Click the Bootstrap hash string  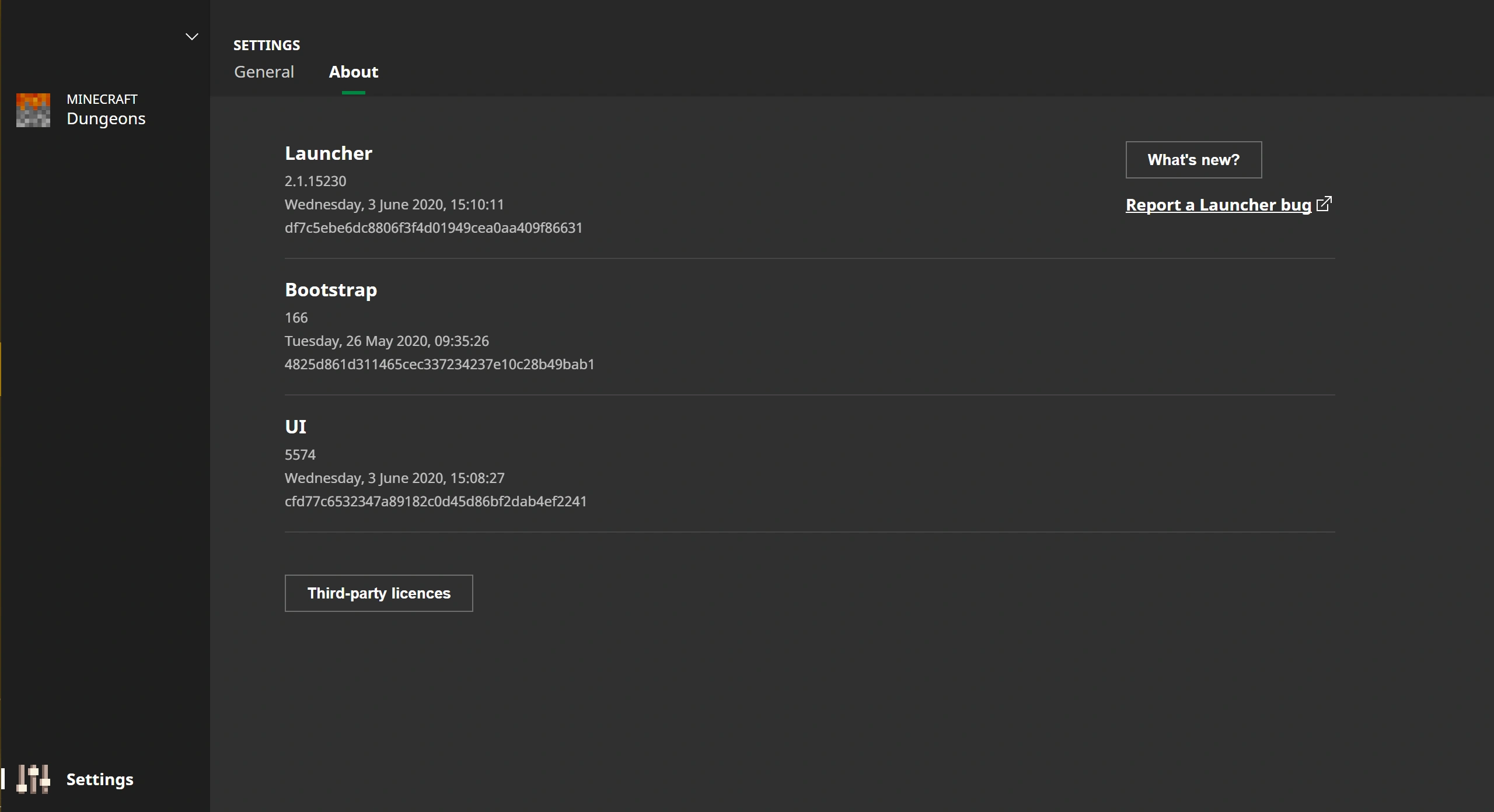[x=439, y=364]
